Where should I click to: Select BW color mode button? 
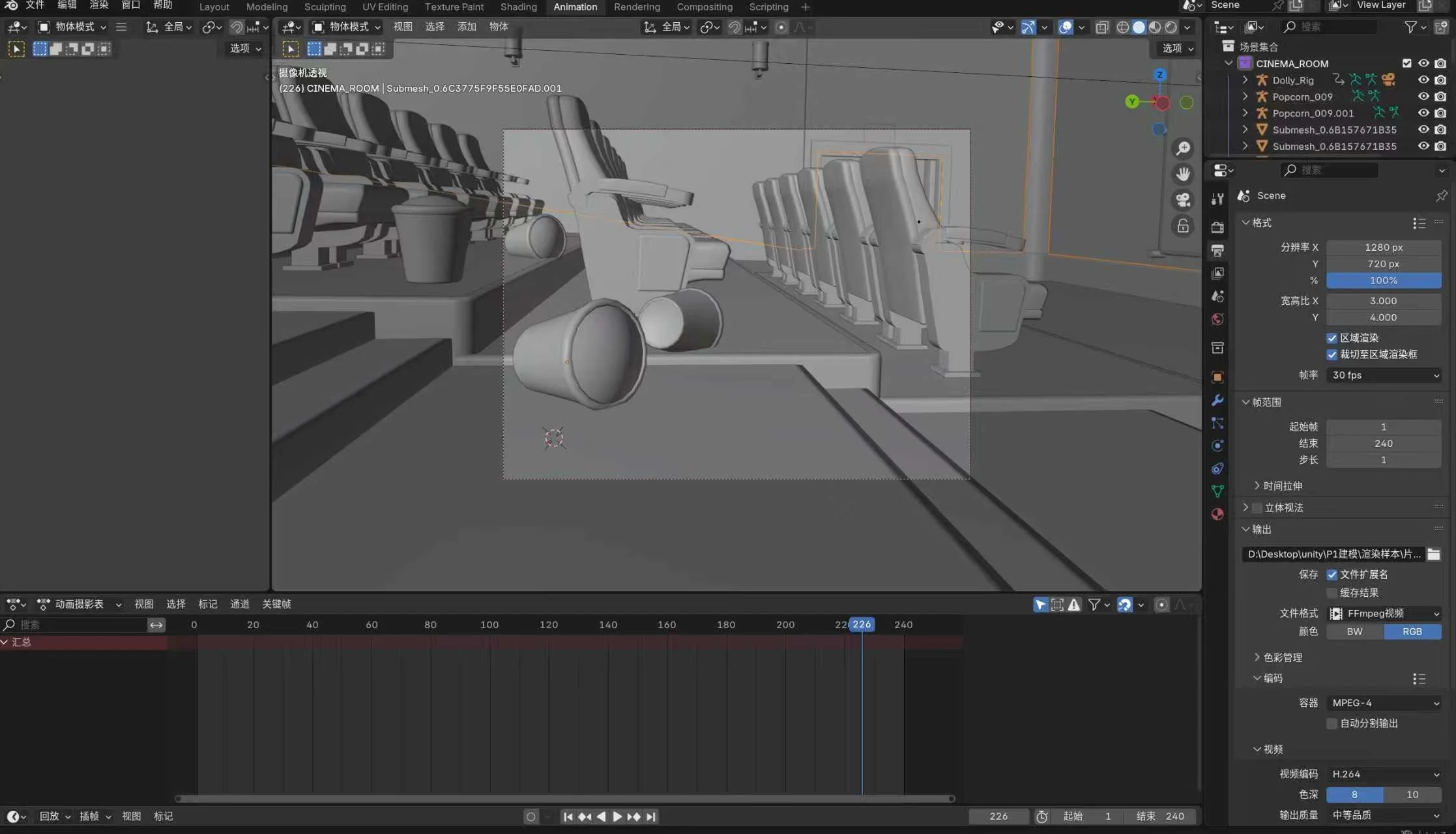(1354, 631)
